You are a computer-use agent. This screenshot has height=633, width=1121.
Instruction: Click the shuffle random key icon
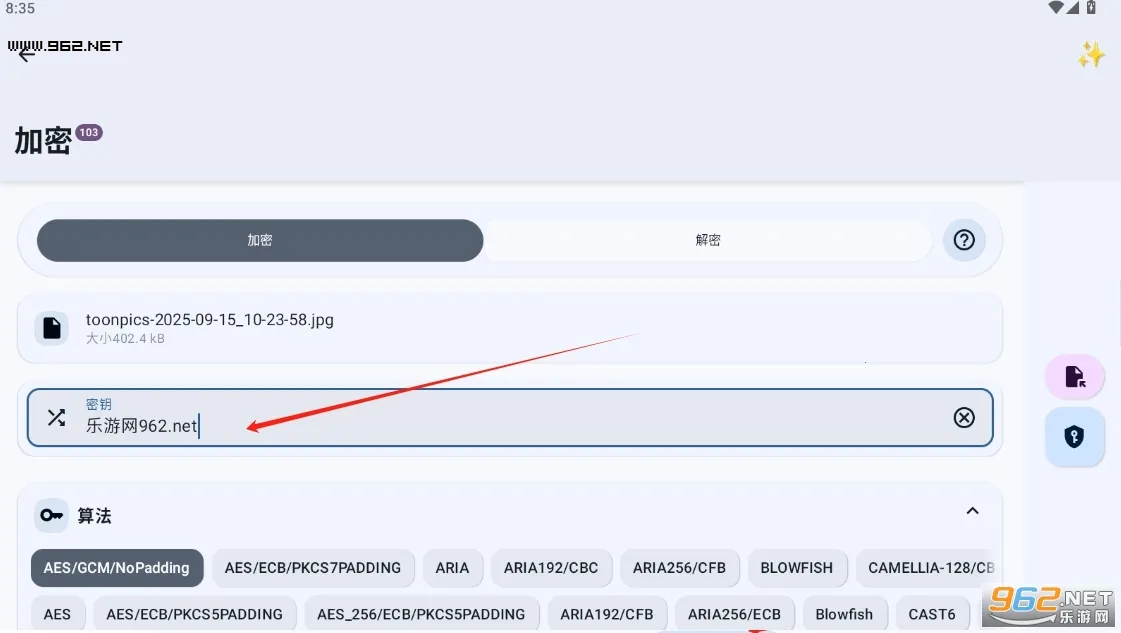pos(56,417)
